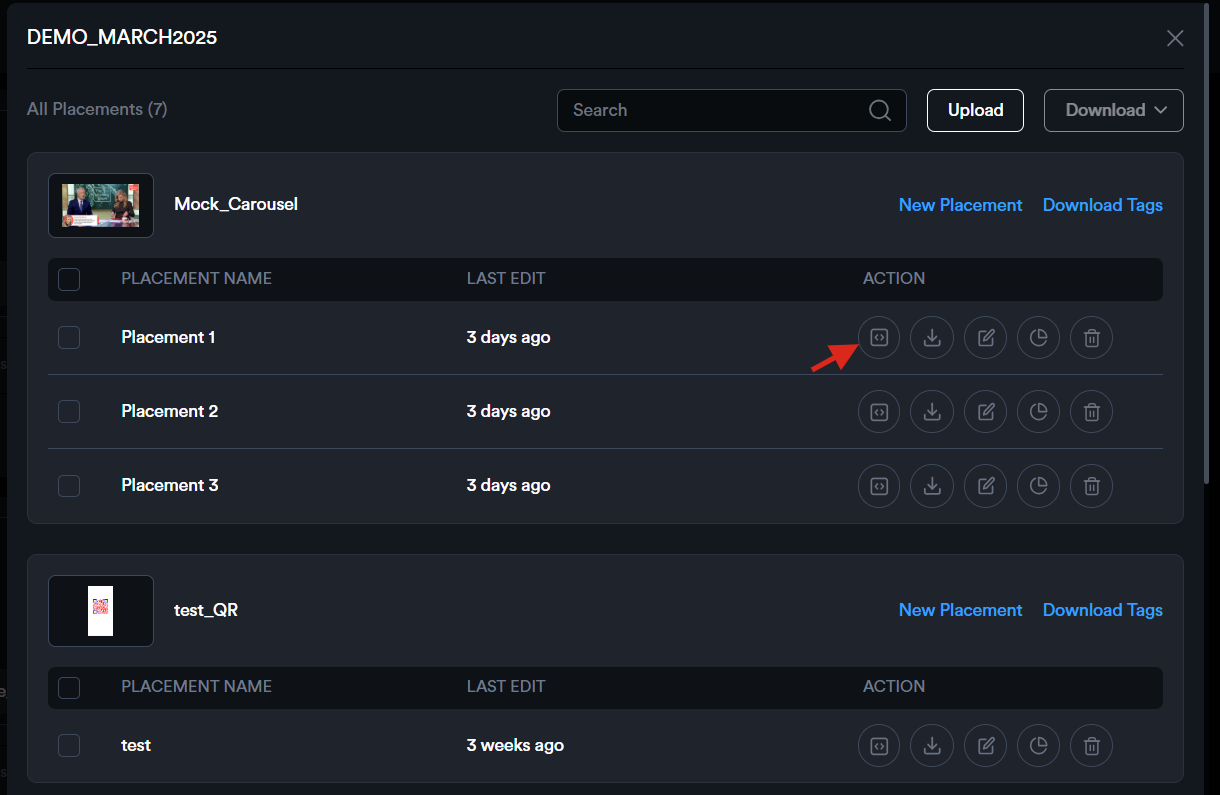Open the pie chart report for test placement

point(1038,746)
